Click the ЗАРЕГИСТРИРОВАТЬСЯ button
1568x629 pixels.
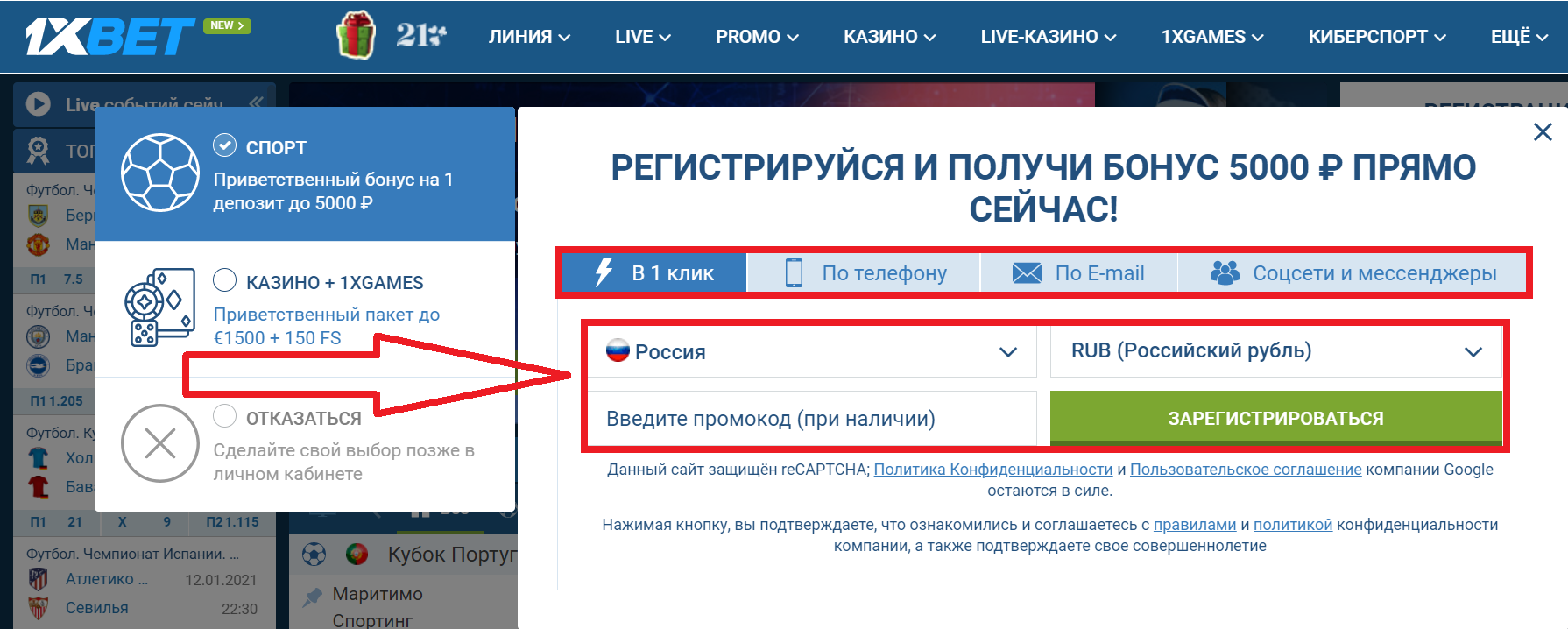(x=1276, y=419)
